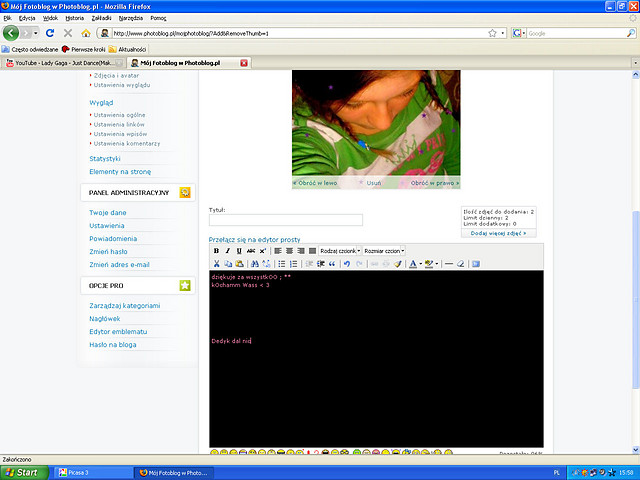Cut selection with scissors icon
The image size is (640, 480).
[216, 264]
